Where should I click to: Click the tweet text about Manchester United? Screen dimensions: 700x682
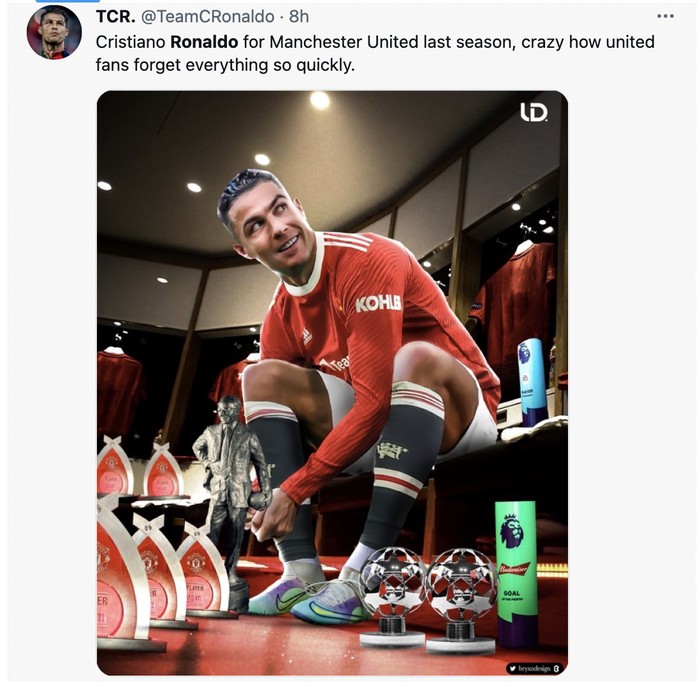pos(375,54)
